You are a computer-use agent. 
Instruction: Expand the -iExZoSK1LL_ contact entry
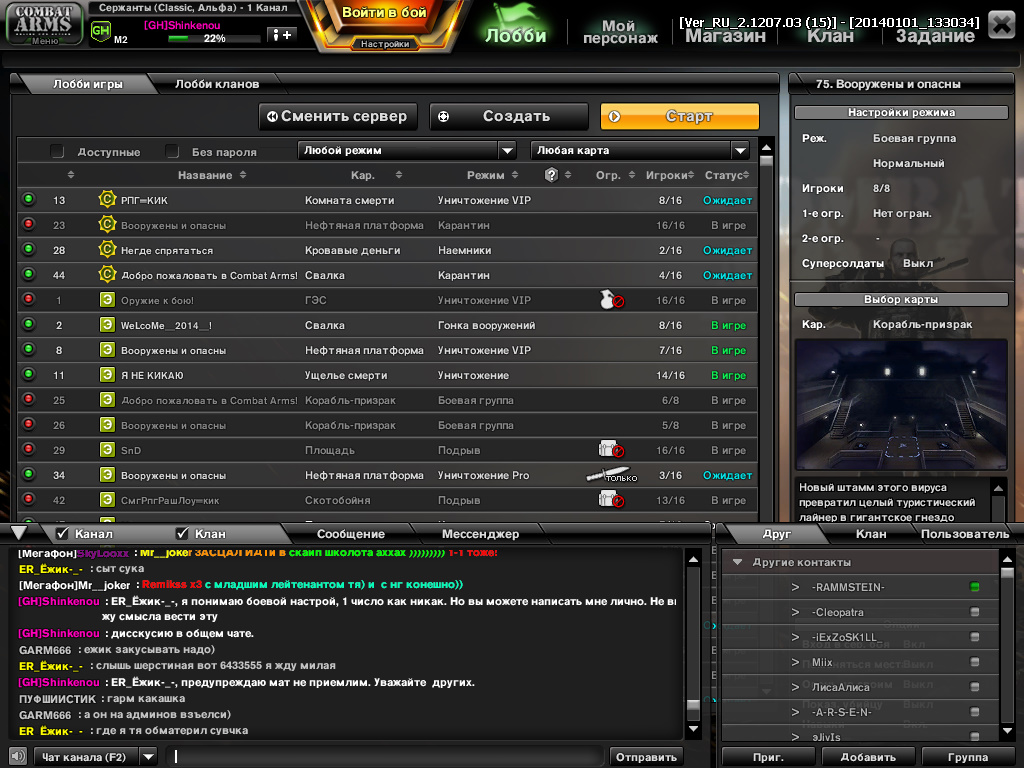[x=795, y=637]
